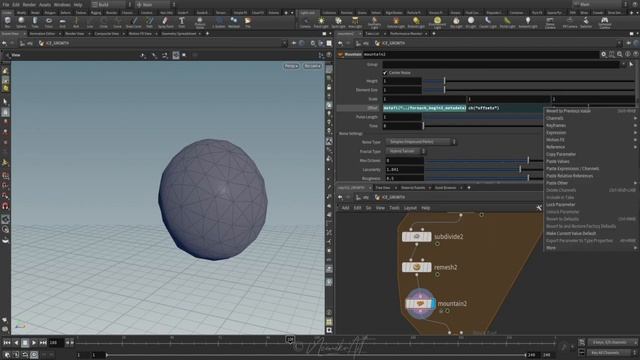Open the Main take dropdown
The height and width of the screenshot is (360, 640).
click(x=599, y=4)
